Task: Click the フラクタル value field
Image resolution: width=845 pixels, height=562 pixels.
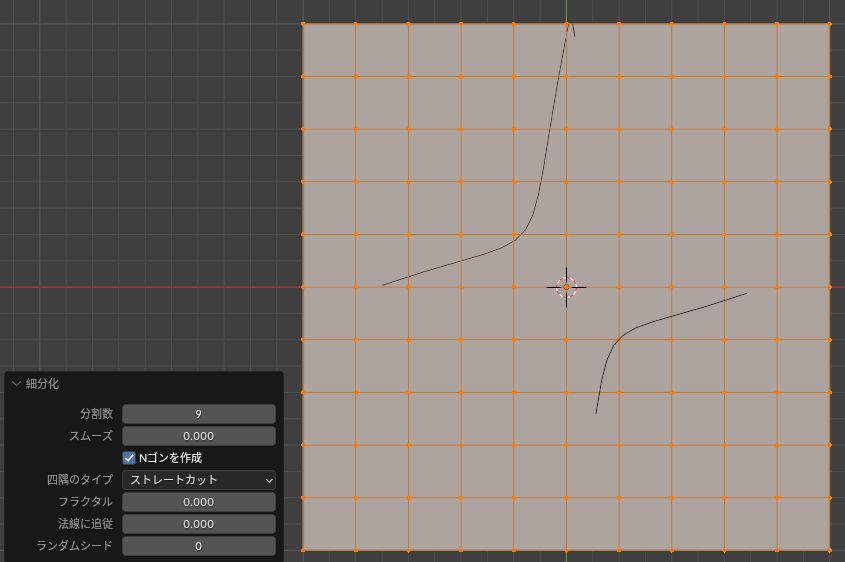Action: point(199,502)
